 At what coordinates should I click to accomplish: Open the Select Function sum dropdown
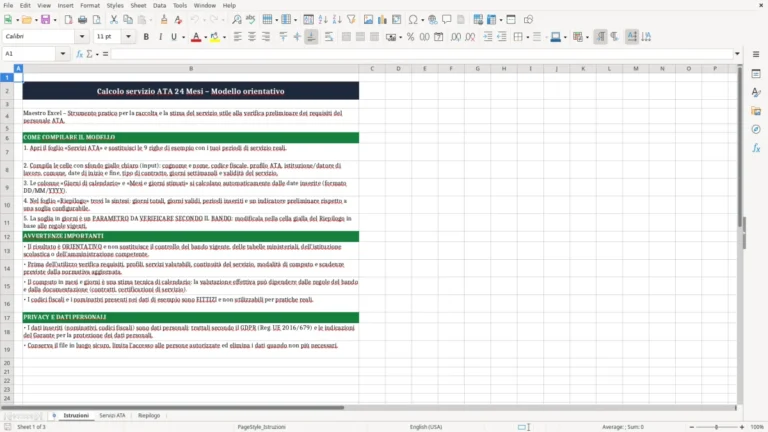point(97,54)
